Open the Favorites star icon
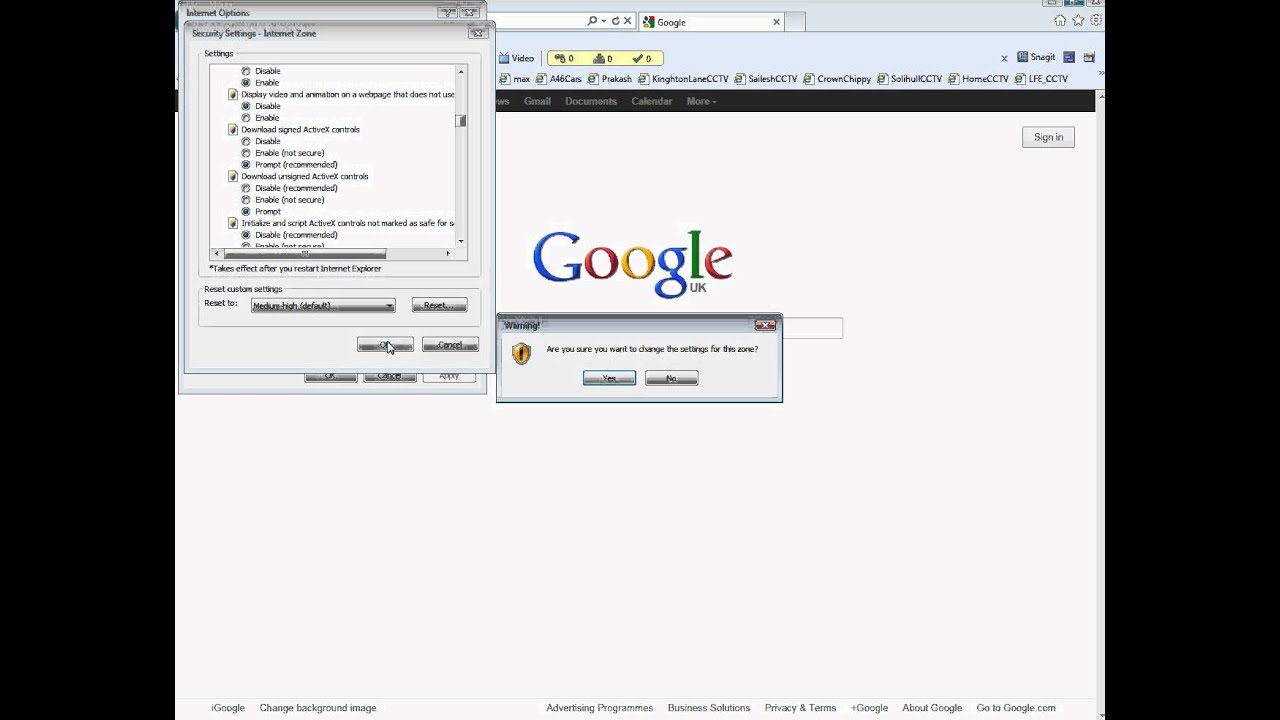1280x720 pixels. click(1078, 20)
